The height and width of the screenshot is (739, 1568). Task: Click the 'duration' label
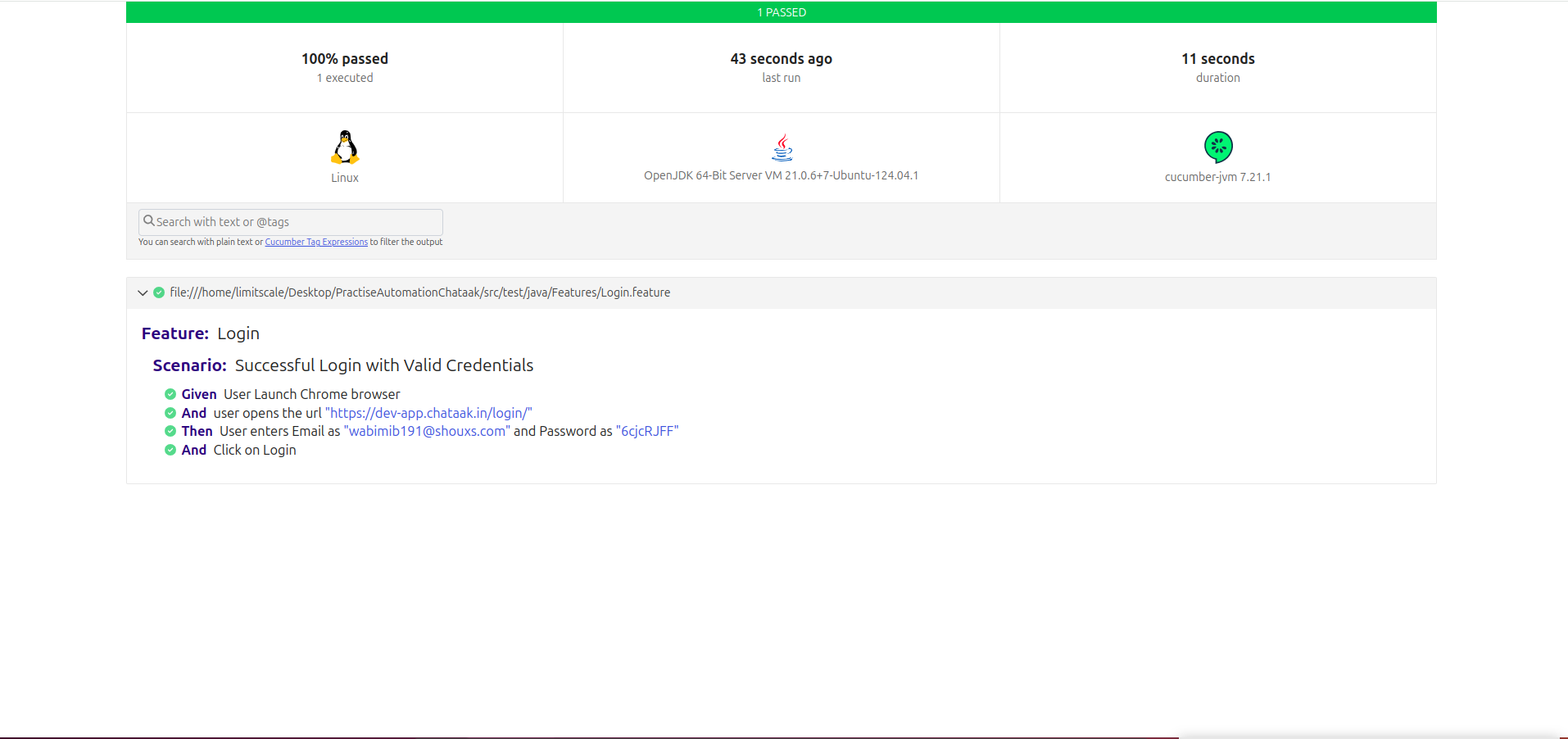[1218, 78]
